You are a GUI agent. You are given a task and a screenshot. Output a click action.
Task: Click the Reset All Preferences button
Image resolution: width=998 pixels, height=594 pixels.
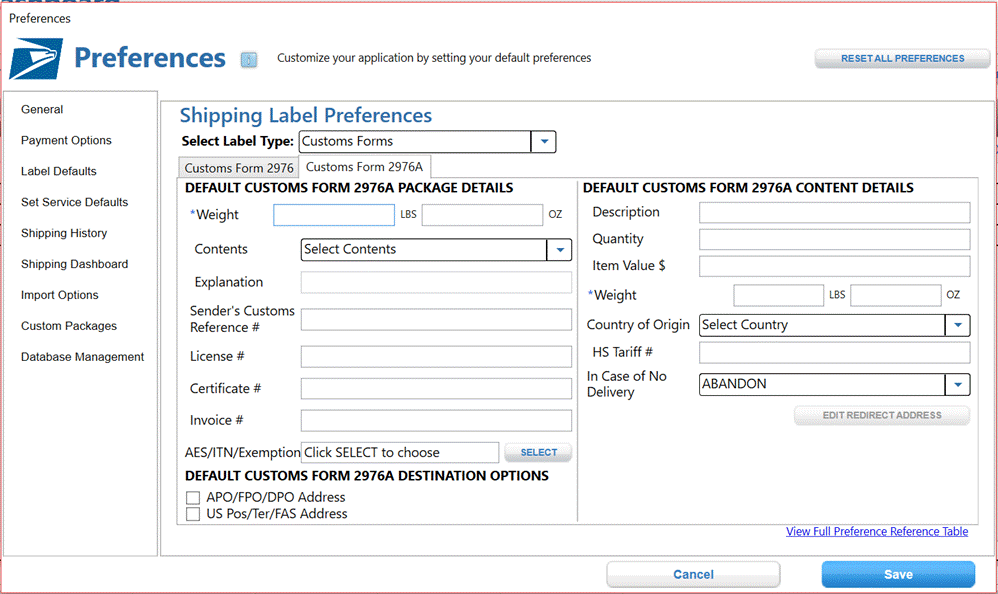(903, 58)
